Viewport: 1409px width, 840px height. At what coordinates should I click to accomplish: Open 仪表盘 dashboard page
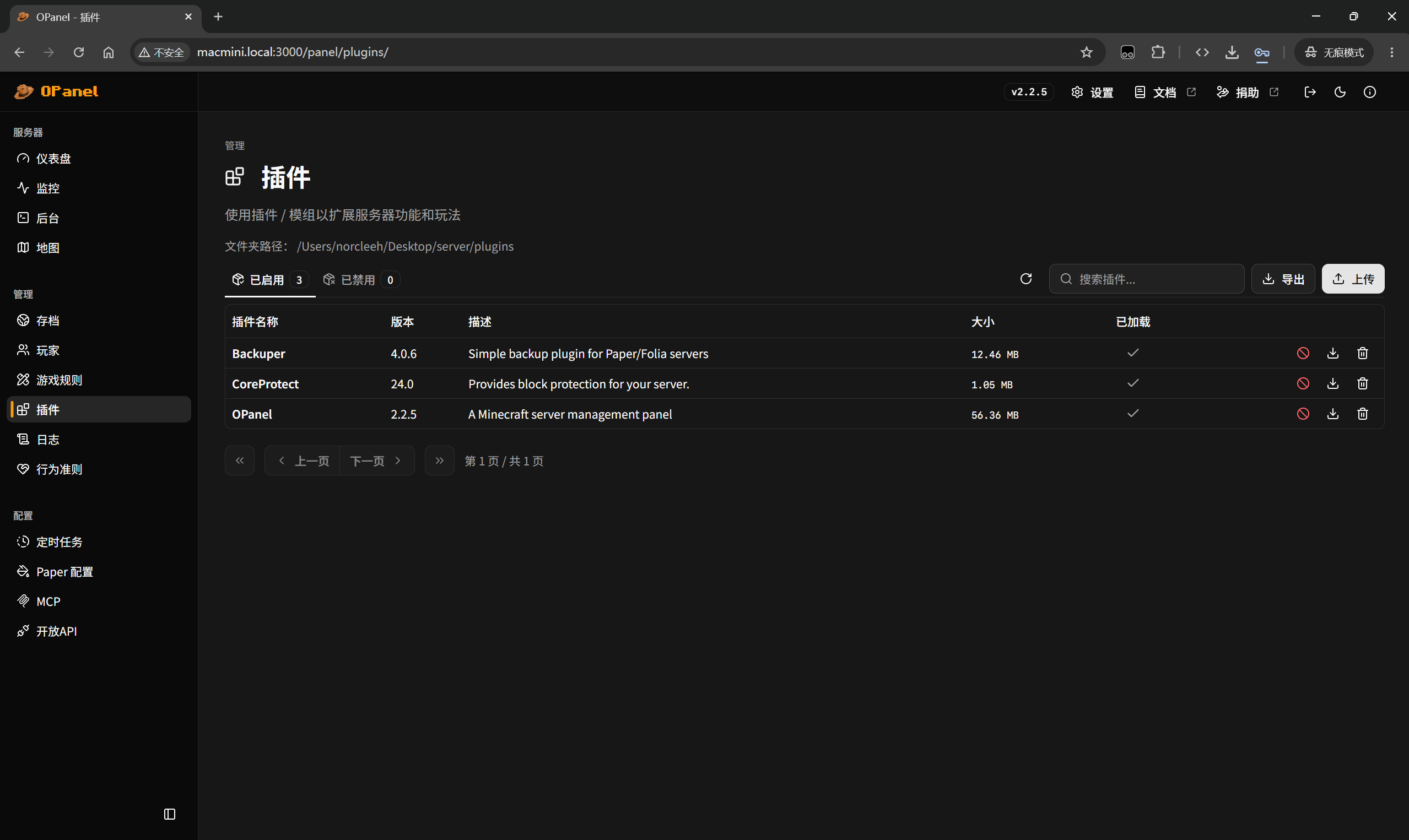tap(99, 159)
